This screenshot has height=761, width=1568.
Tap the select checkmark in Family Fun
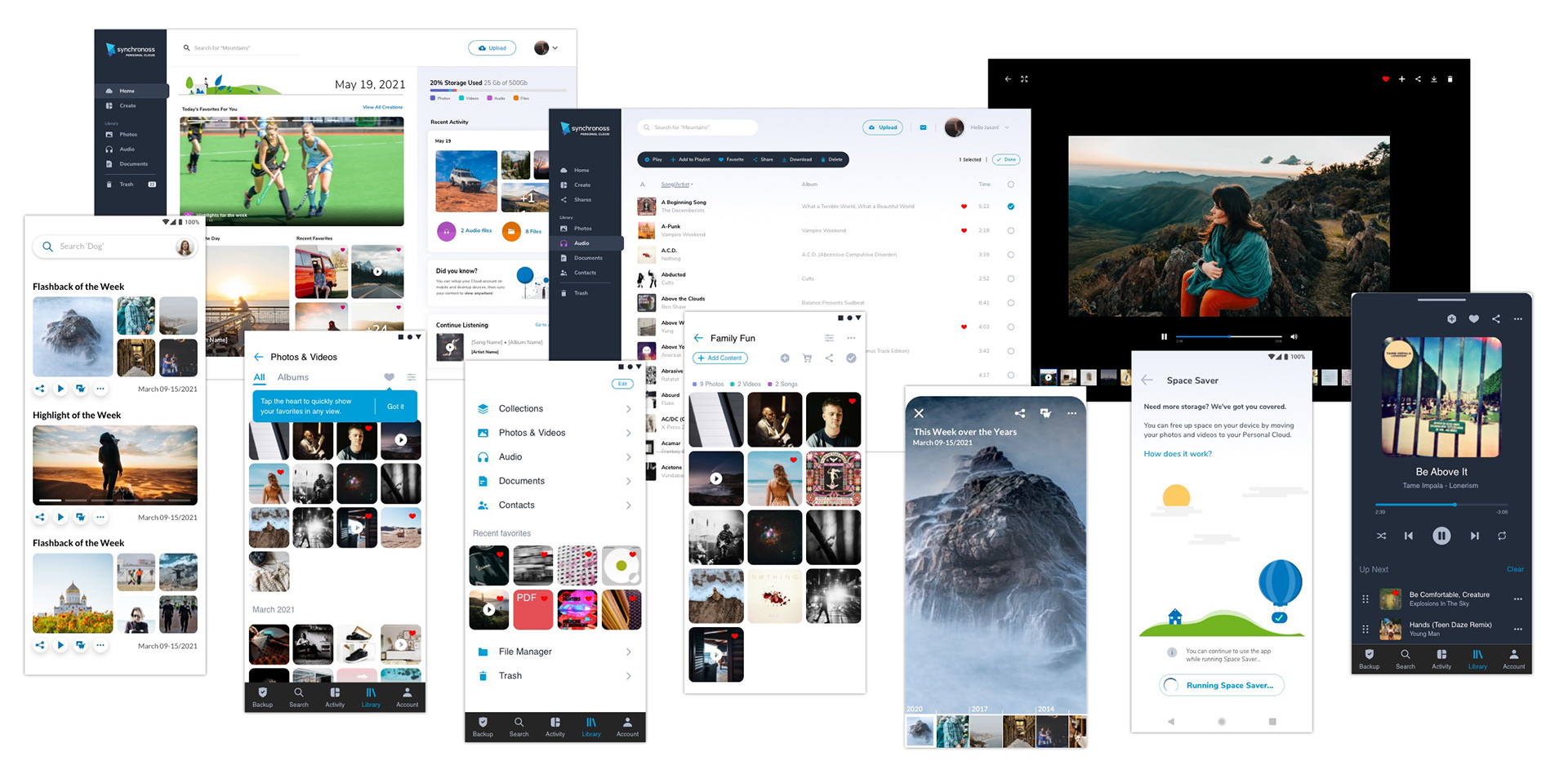click(x=851, y=358)
